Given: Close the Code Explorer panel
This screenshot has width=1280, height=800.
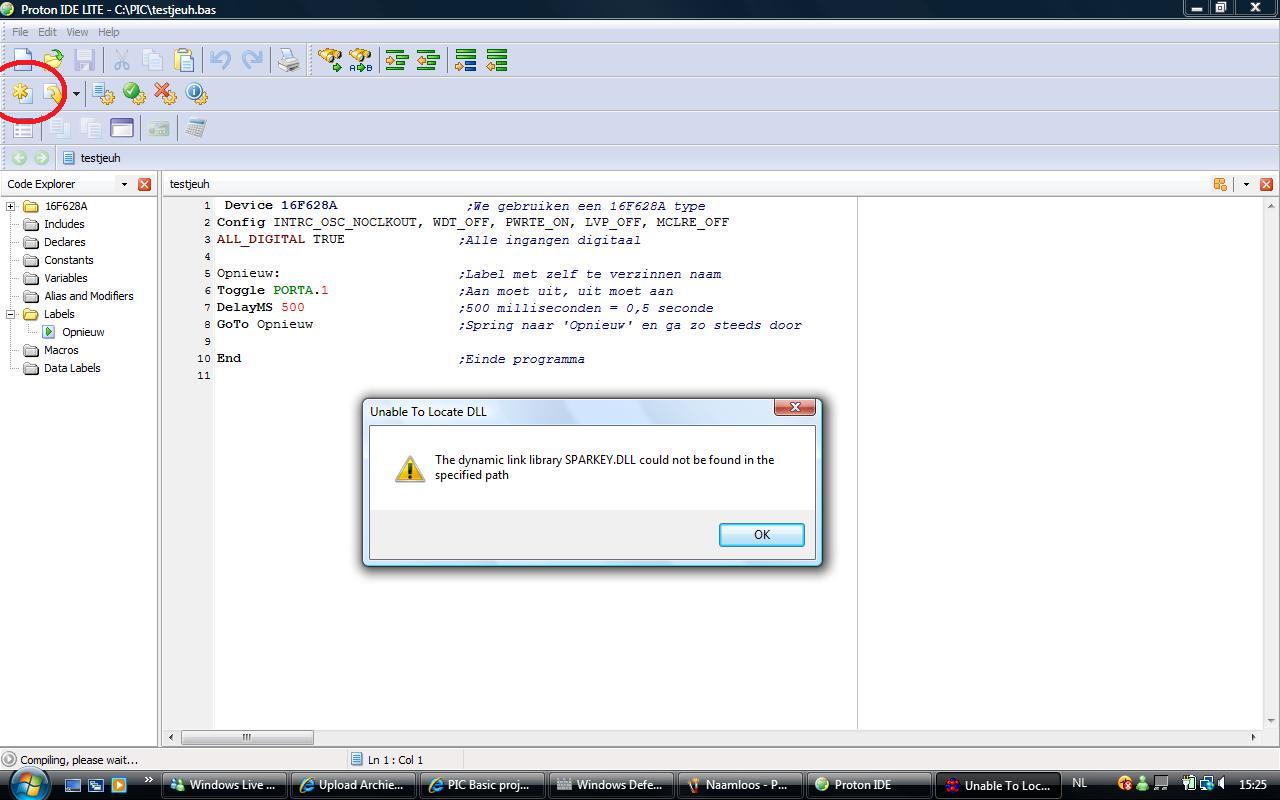Looking at the screenshot, I should pos(144,184).
